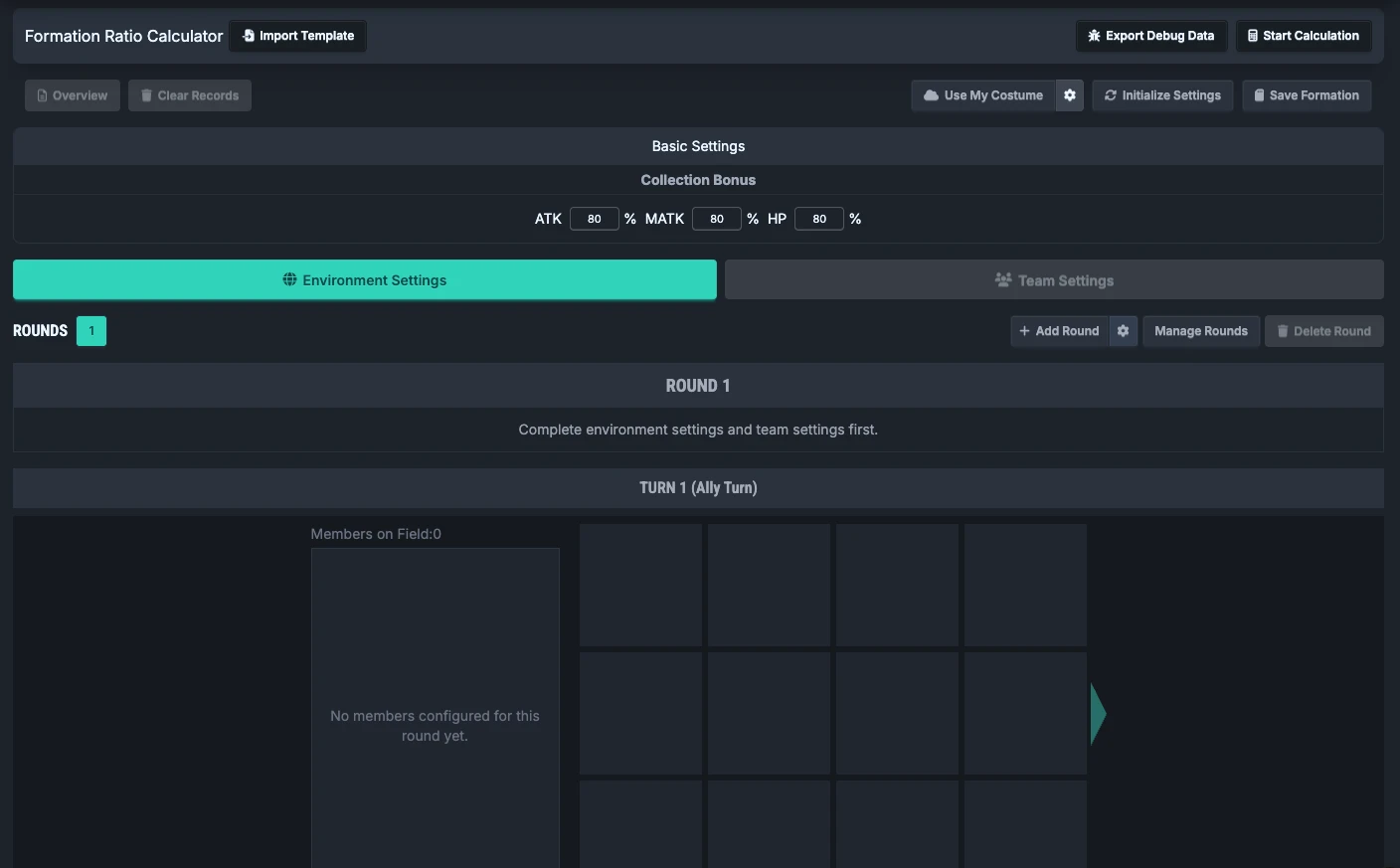This screenshot has height=868, width=1400.
Task: Click Export Debug Data button
Action: (x=1151, y=36)
